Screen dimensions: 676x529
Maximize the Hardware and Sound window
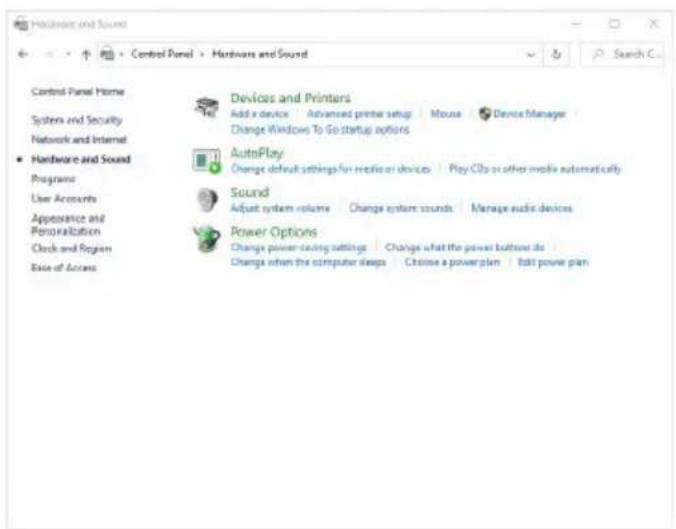coord(614,24)
